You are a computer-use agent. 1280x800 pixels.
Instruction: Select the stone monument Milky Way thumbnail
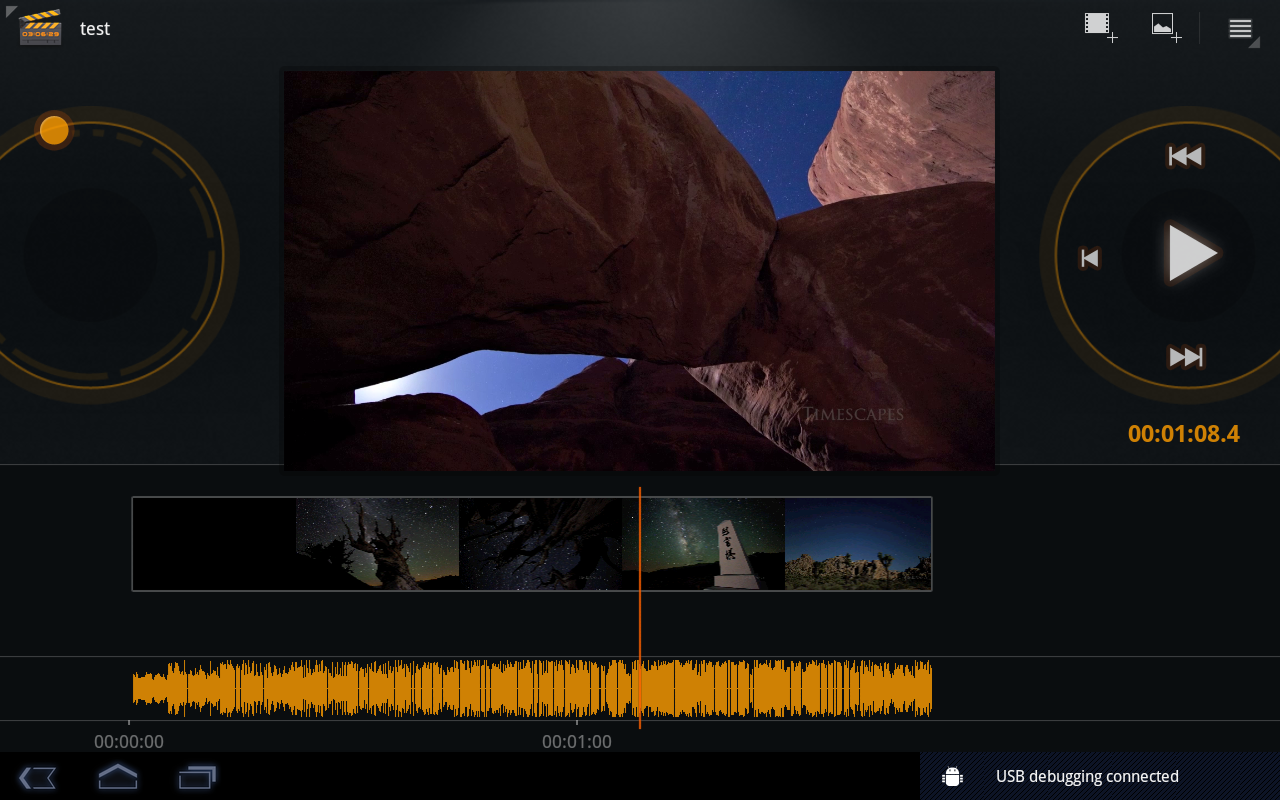point(703,544)
